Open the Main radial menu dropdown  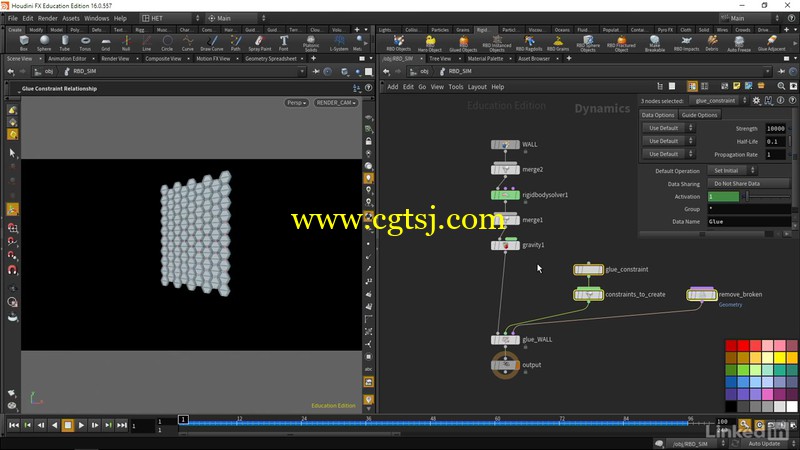click(x=236, y=18)
